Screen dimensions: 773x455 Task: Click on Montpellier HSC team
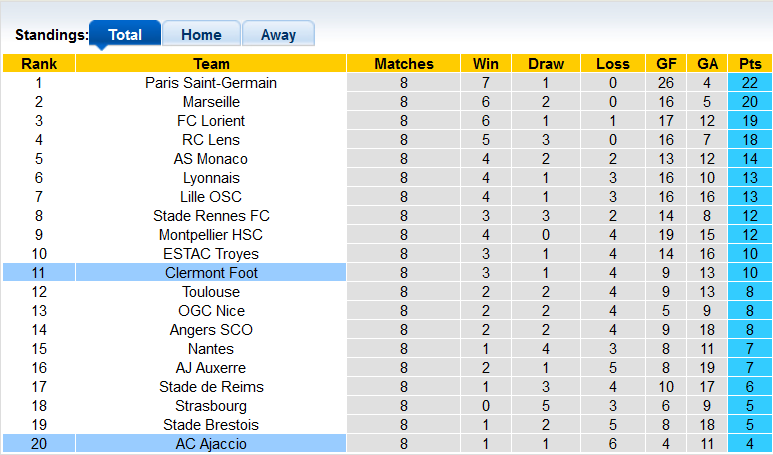[211, 235]
